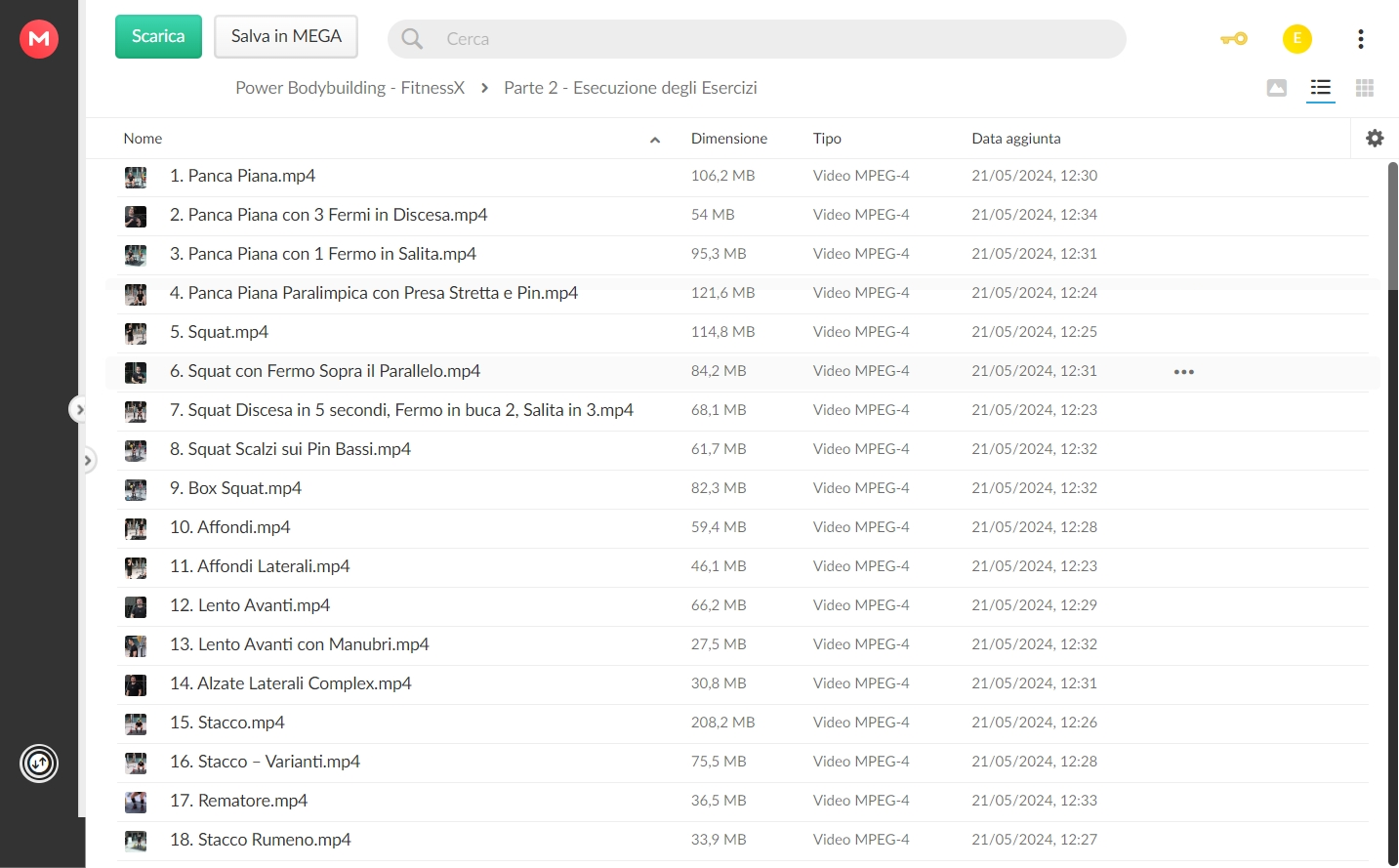This screenshot has width=1399, height=868.
Task: Sort by Dimensione column header
Action: click(x=729, y=139)
